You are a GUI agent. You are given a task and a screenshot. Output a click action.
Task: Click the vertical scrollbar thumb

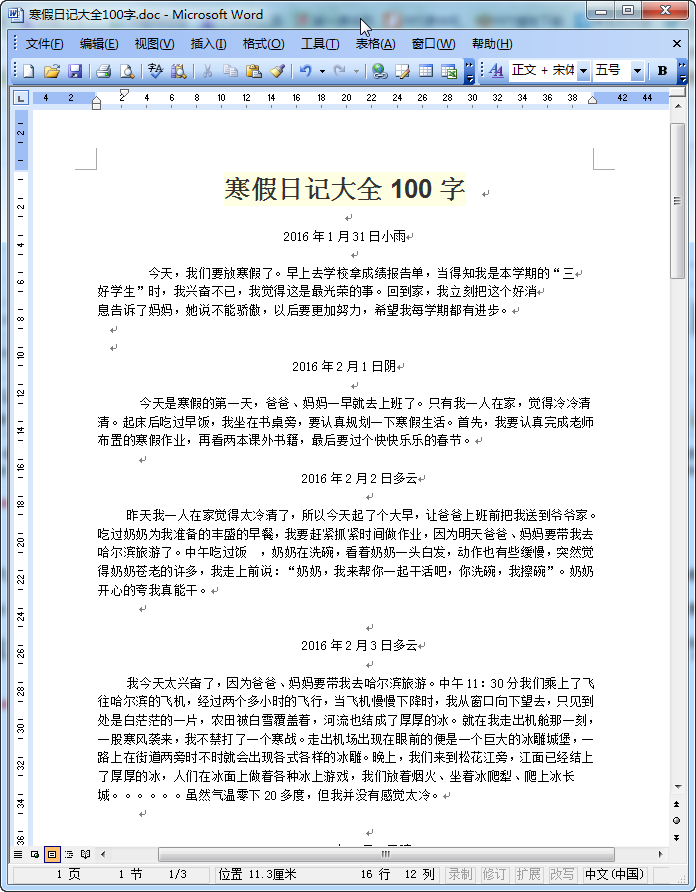[x=677, y=200]
